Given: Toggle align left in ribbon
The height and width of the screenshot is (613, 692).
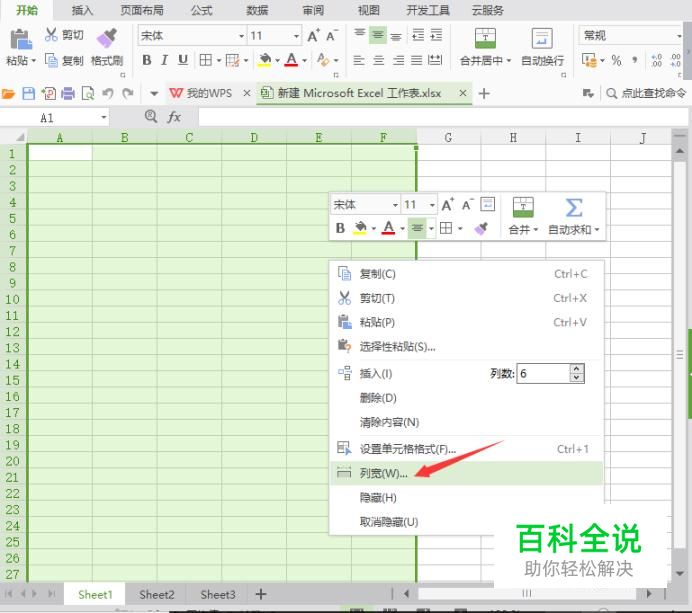Looking at the screenshot, I should pyautogui.click(x=359, y=60).
